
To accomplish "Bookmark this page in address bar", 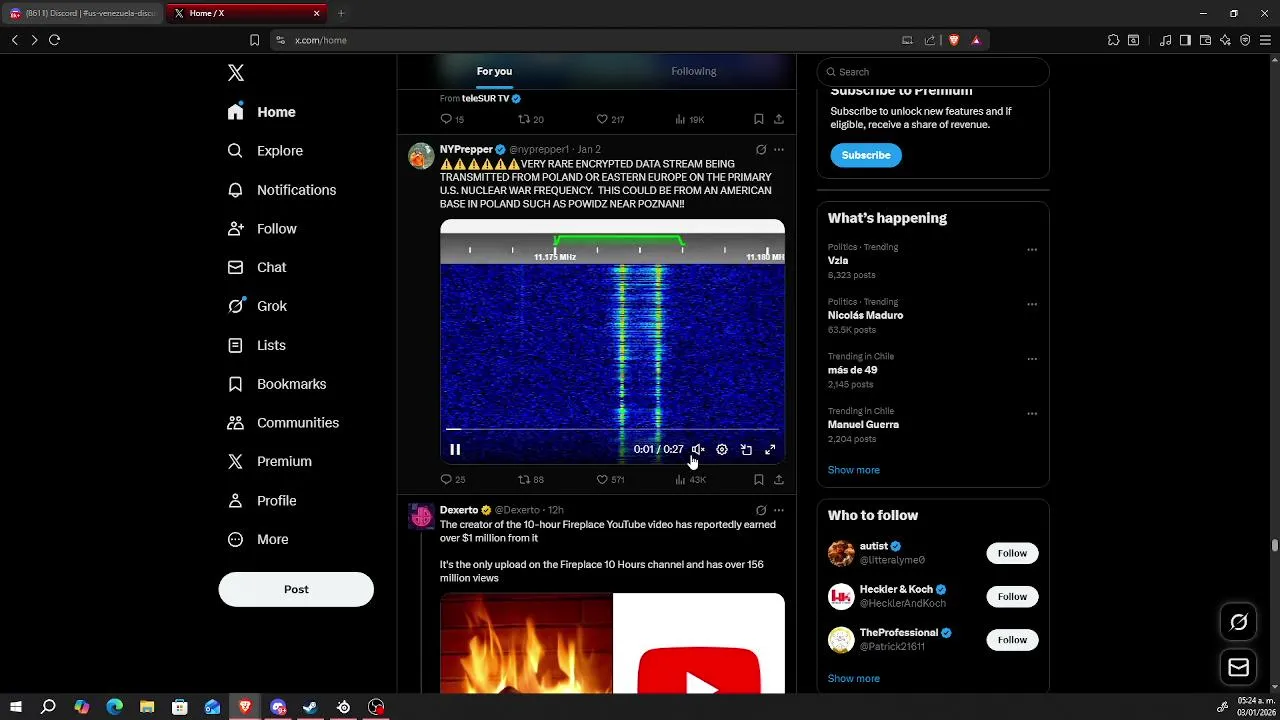I will tap(254, 40).
